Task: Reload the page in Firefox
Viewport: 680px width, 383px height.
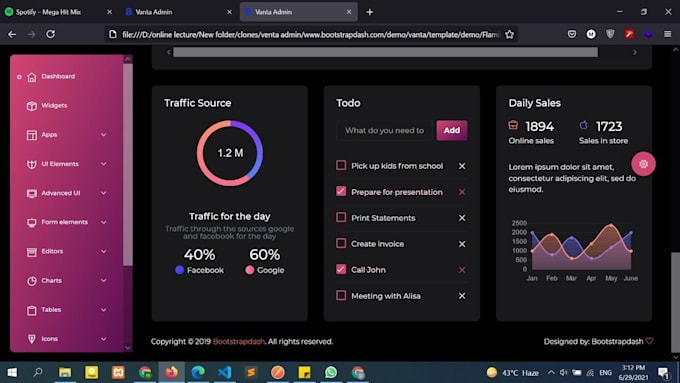Action: tap(51, 34)
